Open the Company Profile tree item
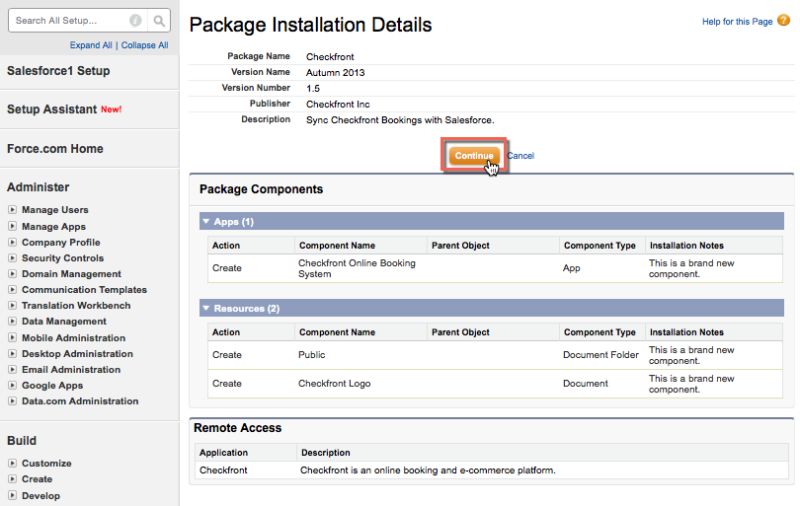The width and height of the screenshot is (800, 506). 61,242
